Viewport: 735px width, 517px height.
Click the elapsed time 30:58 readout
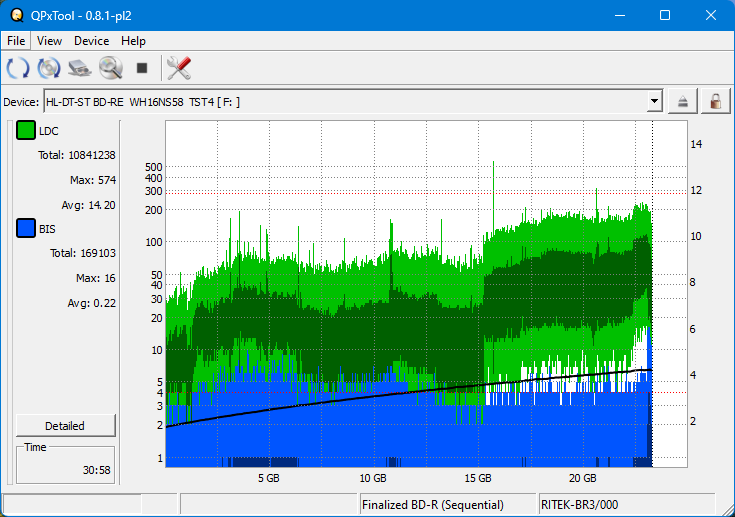pyautogui.click(x=97, y=470)
